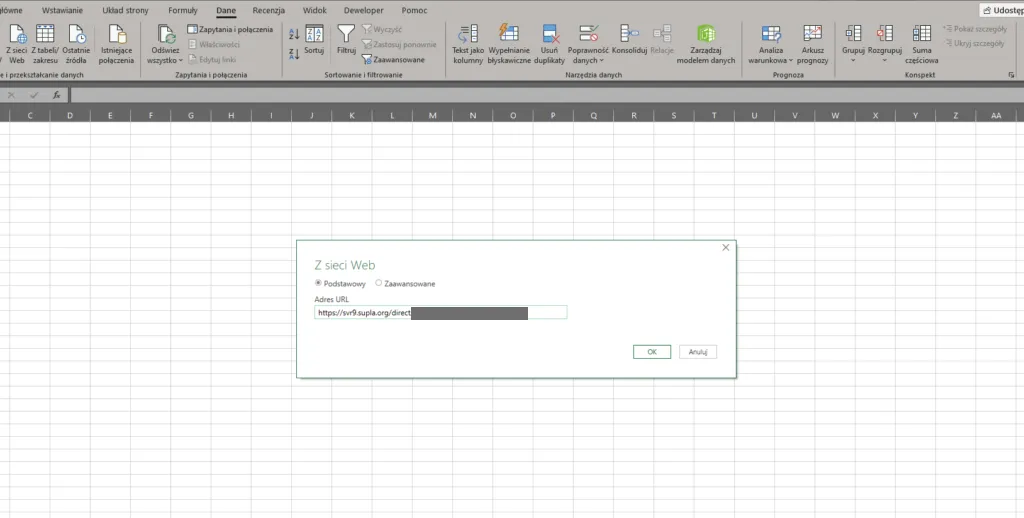Click Właściwości in the ribbon
The height and width of the screenshot is (518, 1024).
(x=214, y=44)
